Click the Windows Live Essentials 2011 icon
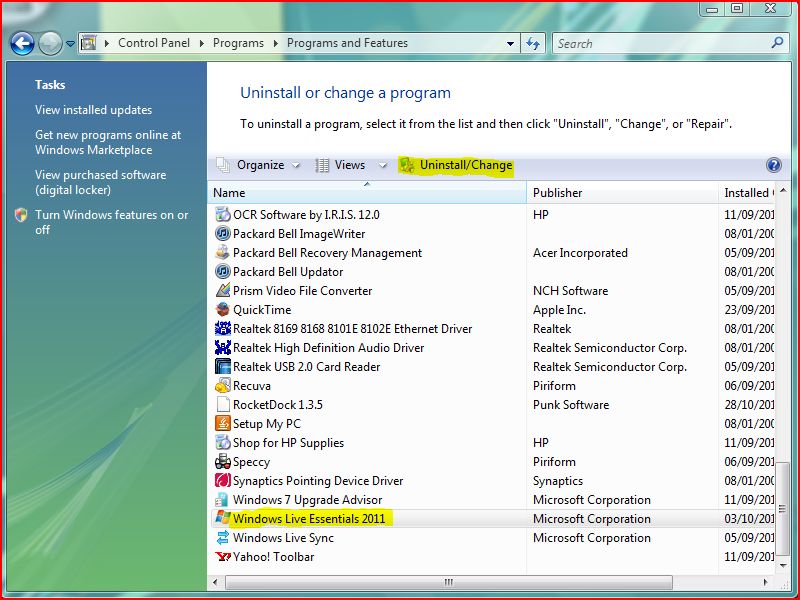The height and width of the screenshot is (600, 800). (x=222, y=518)
